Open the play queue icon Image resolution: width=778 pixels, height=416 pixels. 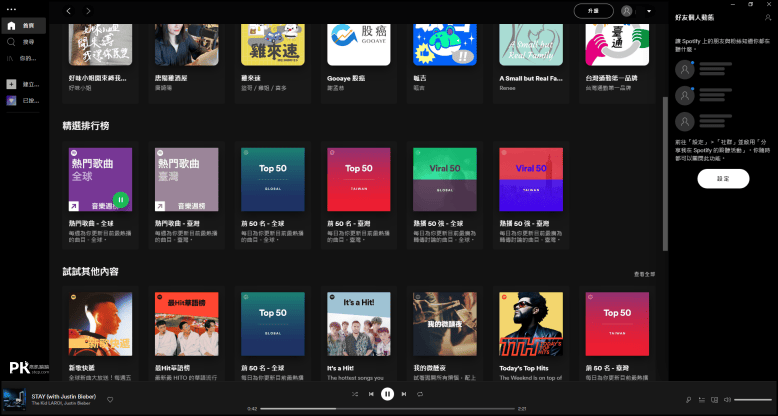tap(702, 400)
